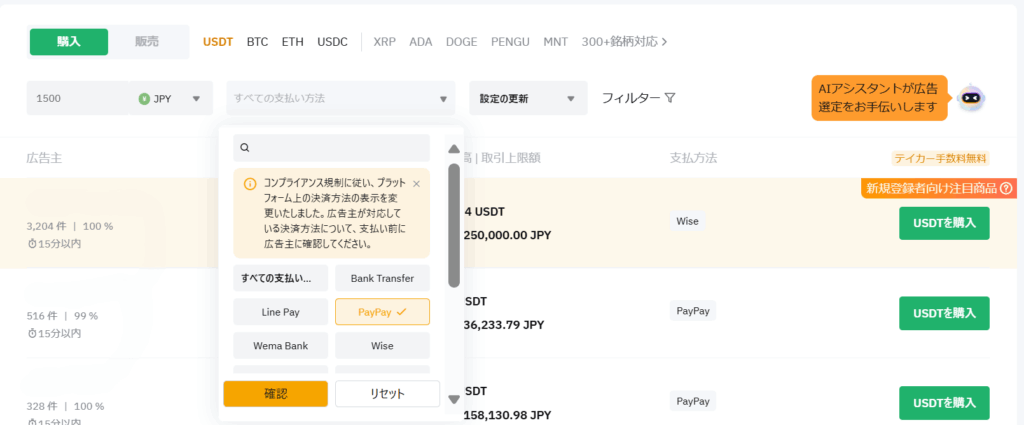Switch to the 販売 tab

pyautogui.click(x=147, y=42)
